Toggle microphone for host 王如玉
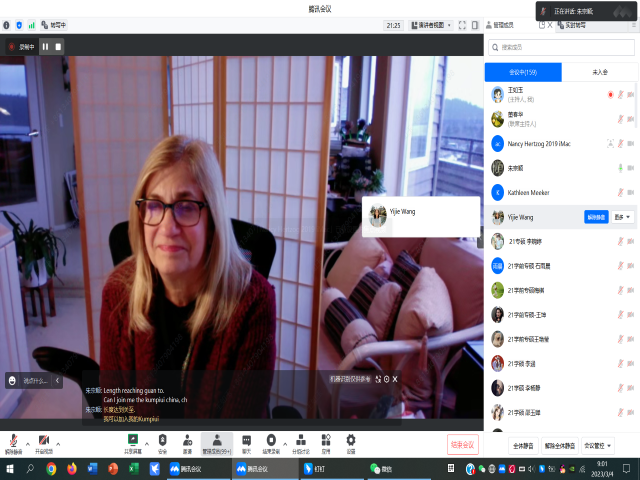Viewport: 640px width, 480px height. point(620,95)
